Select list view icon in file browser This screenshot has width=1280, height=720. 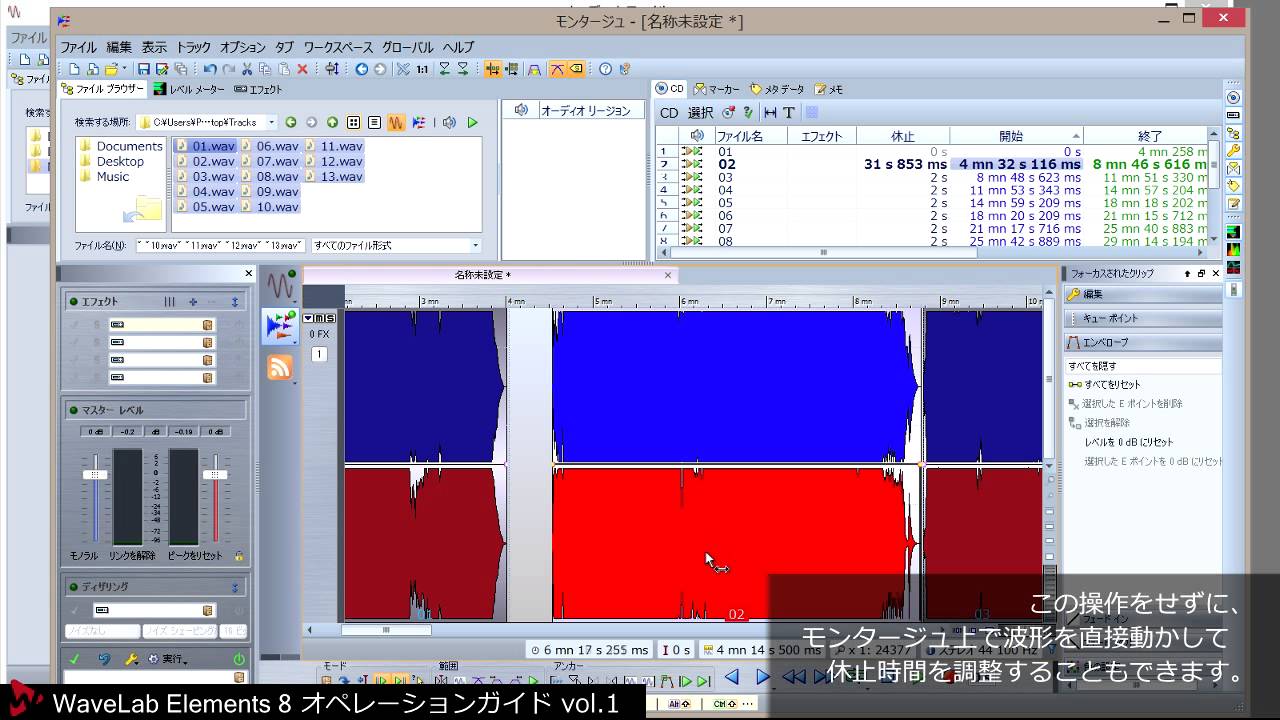[x=374, y=122]
